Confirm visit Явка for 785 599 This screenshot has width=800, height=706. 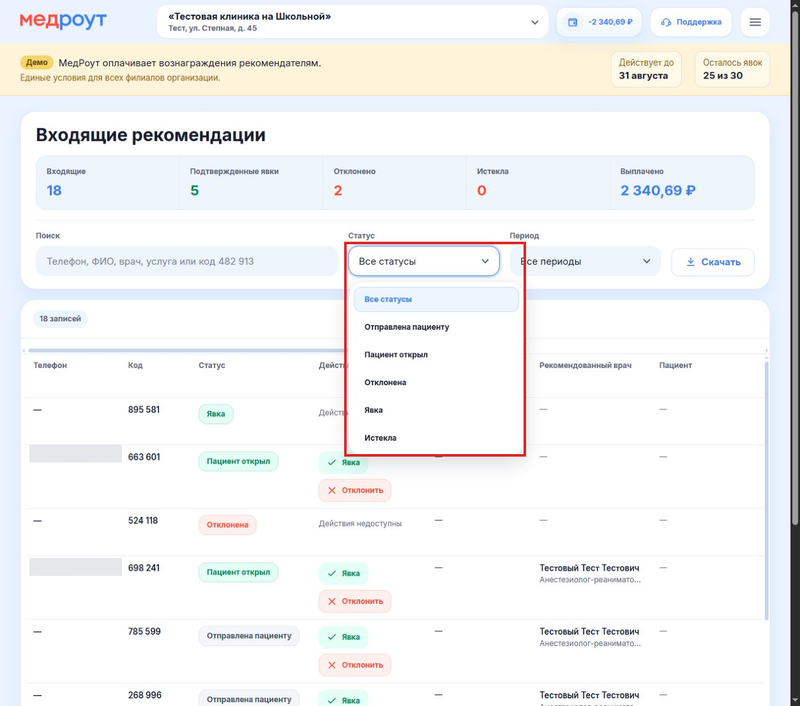click(x=343, y=637)
